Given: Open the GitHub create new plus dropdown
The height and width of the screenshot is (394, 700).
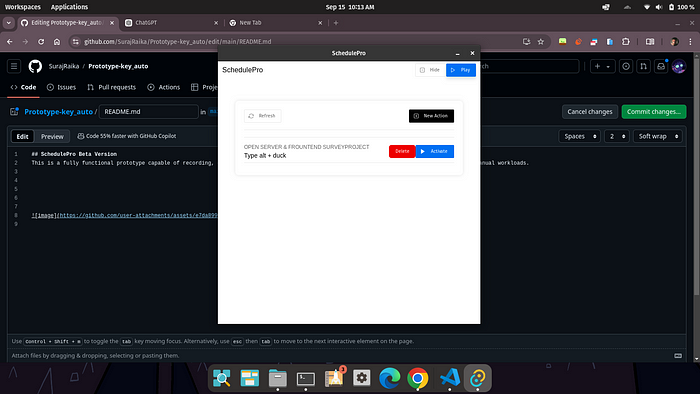Looking at the screenshot, I should 602,66.
